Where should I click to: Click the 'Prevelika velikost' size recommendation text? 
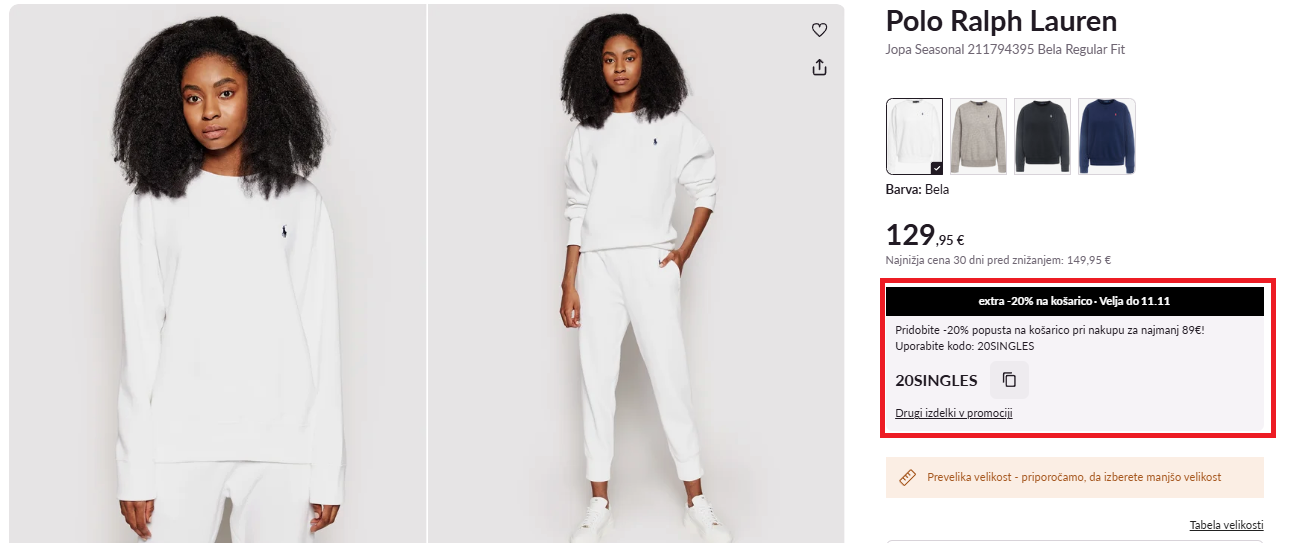pos(1073,478)
